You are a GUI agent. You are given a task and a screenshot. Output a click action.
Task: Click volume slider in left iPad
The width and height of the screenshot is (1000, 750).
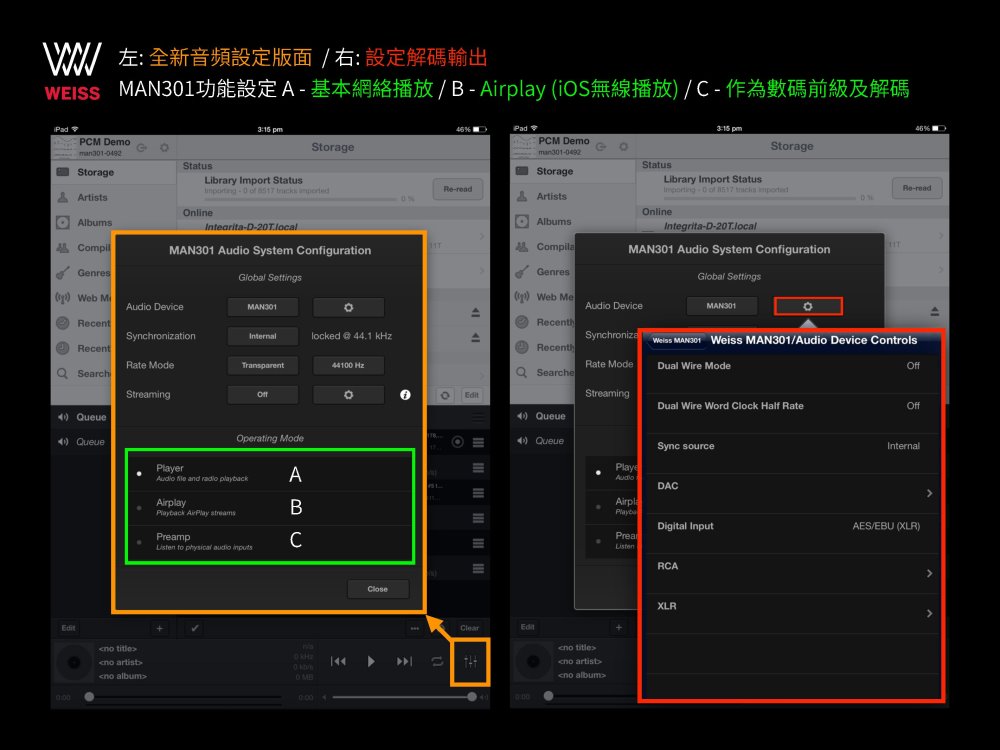click(402, 697)
